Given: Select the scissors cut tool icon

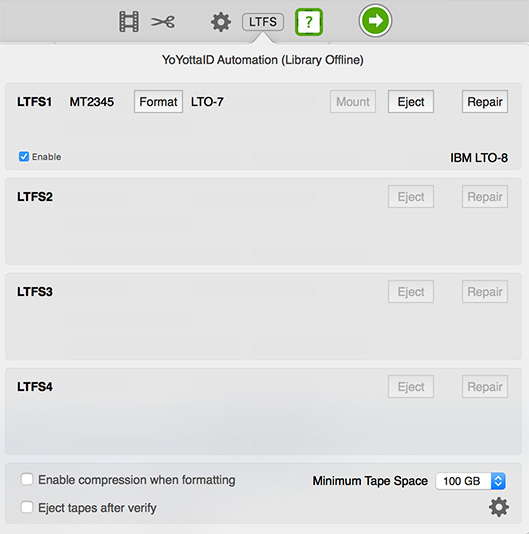Looking at the screenshot, I should [x=163, y=22].
